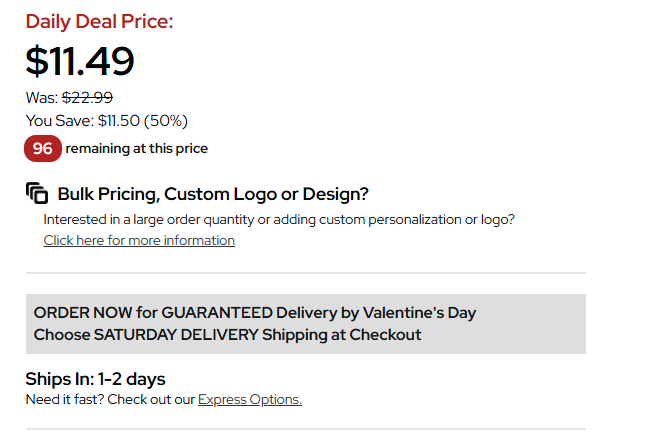Select the "$11.49" daily deal price
This screenshot has width=648, height=442.
click(x=80, y=62)
